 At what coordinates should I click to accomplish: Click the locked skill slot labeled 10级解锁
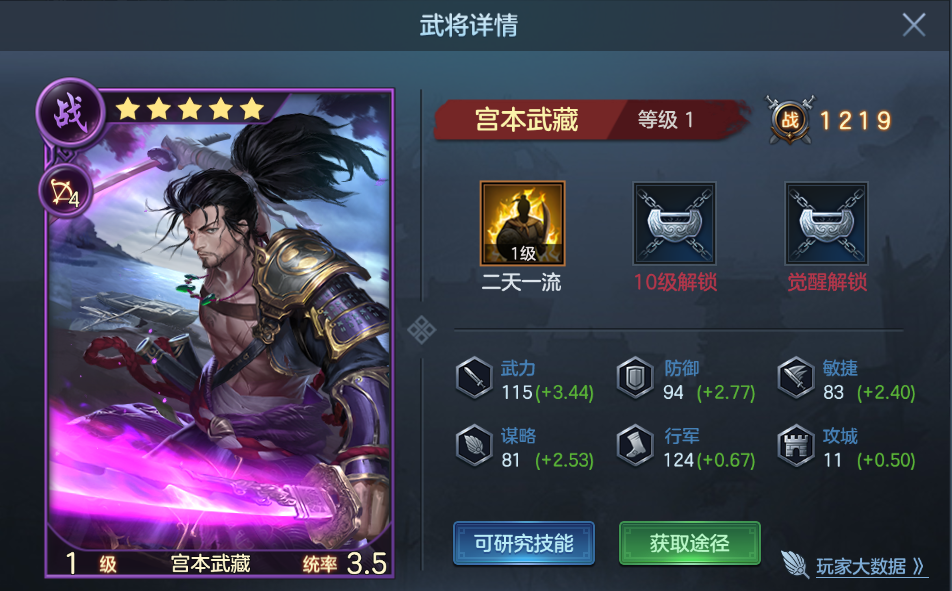(674, 223)
